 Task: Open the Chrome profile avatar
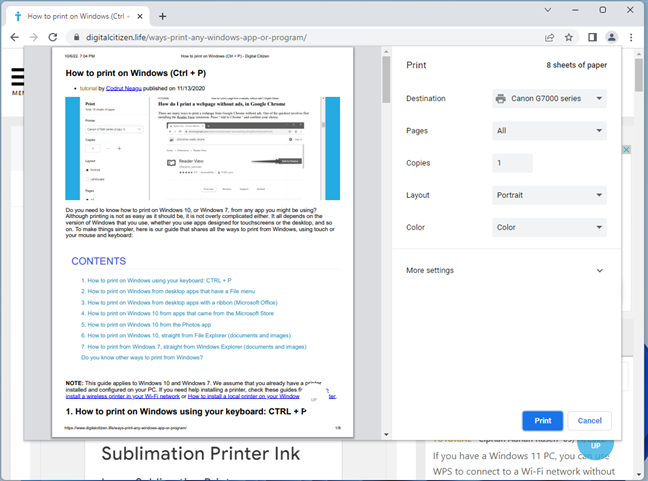612,38
